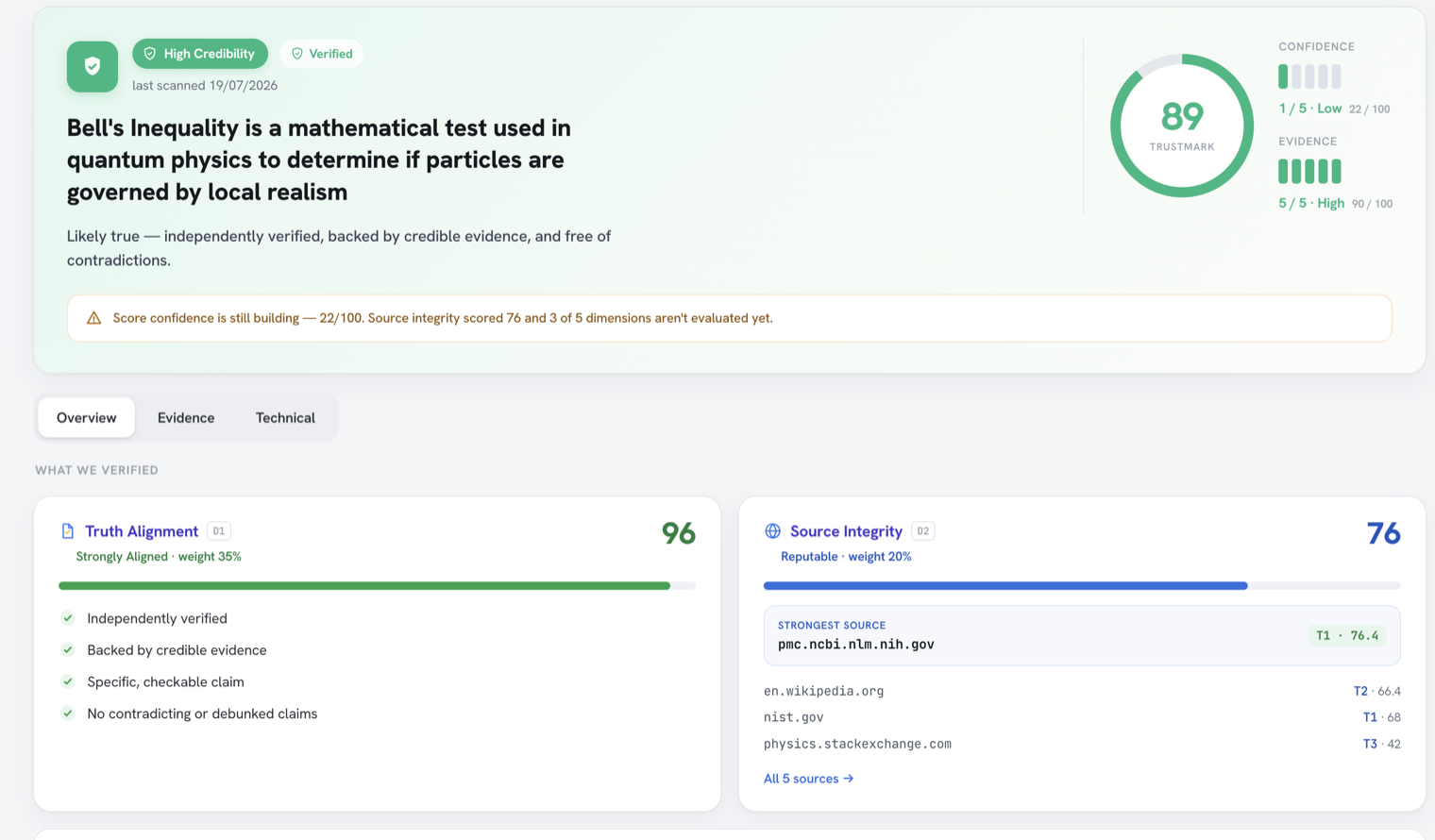Open the Truth Alignment heading link
1435x840 pixels.
142,531
